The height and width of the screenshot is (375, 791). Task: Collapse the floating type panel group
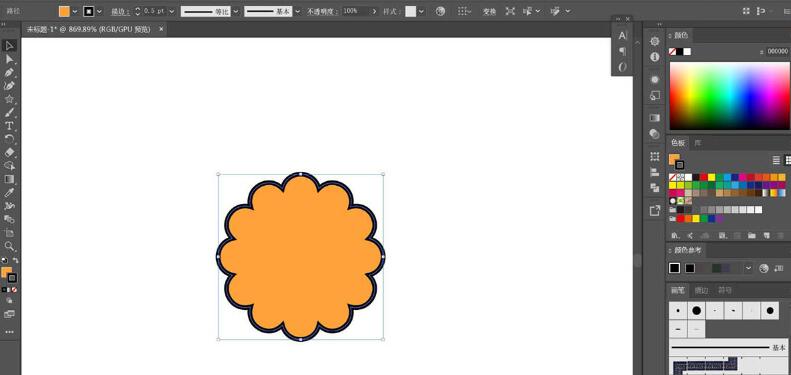pos(619,19)
